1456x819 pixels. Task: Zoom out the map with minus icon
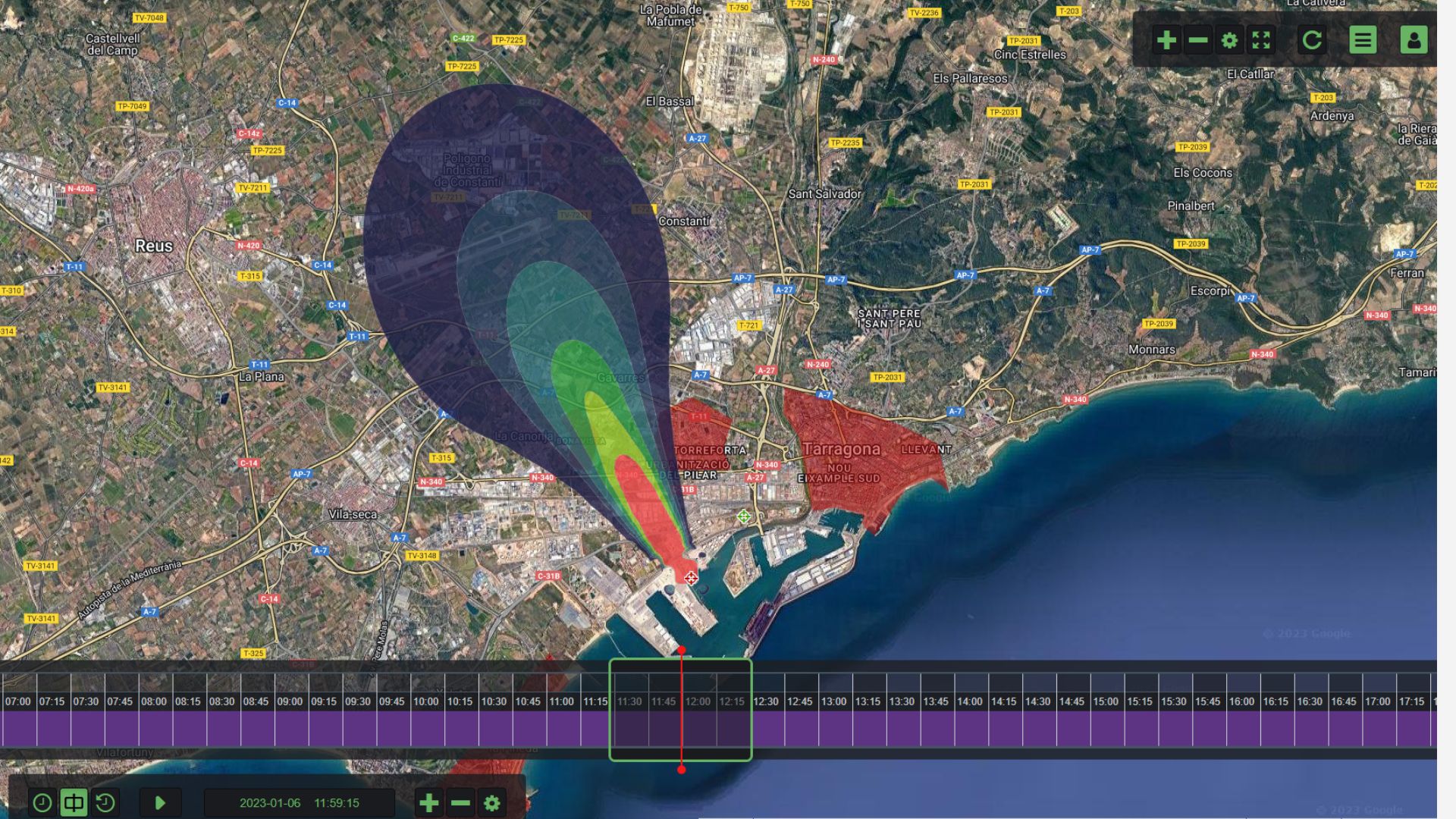coord(1198,40)
